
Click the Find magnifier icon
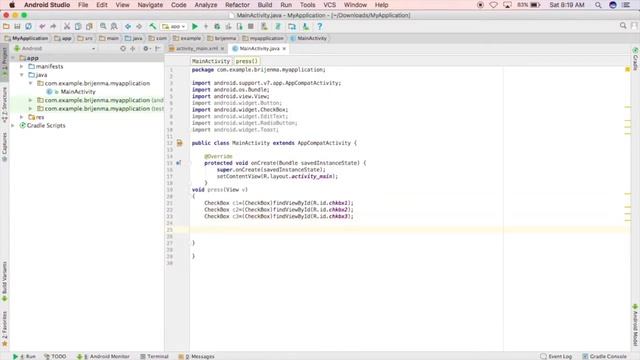click(x=103, y=27)
